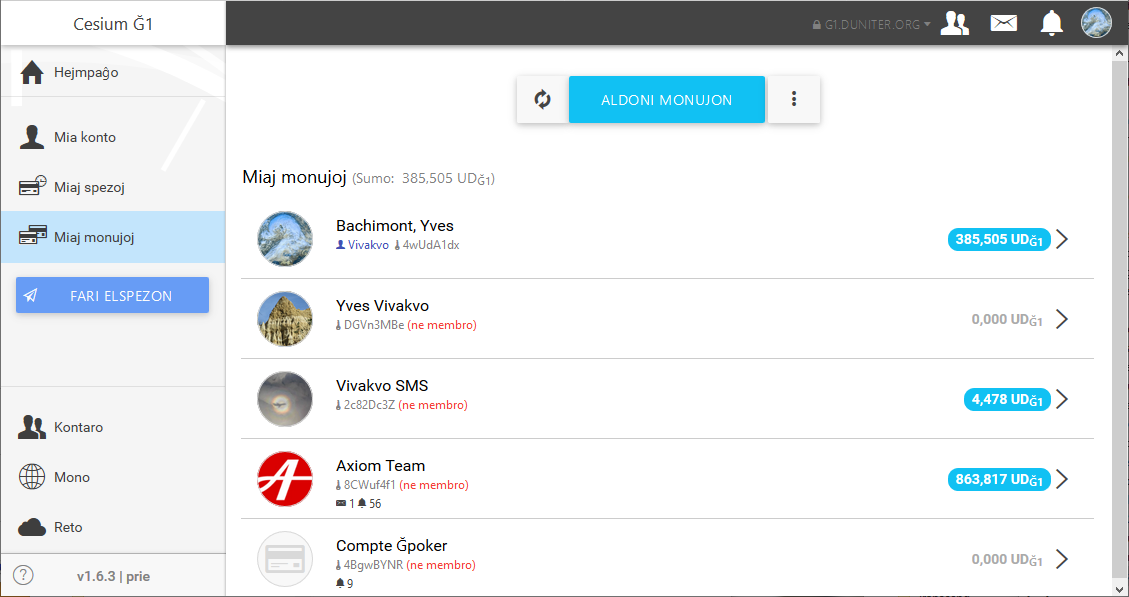This screenshot has width=1129, height=597.
Task: Click the ALDONI MONUJON button
Action: coord(667,99)
